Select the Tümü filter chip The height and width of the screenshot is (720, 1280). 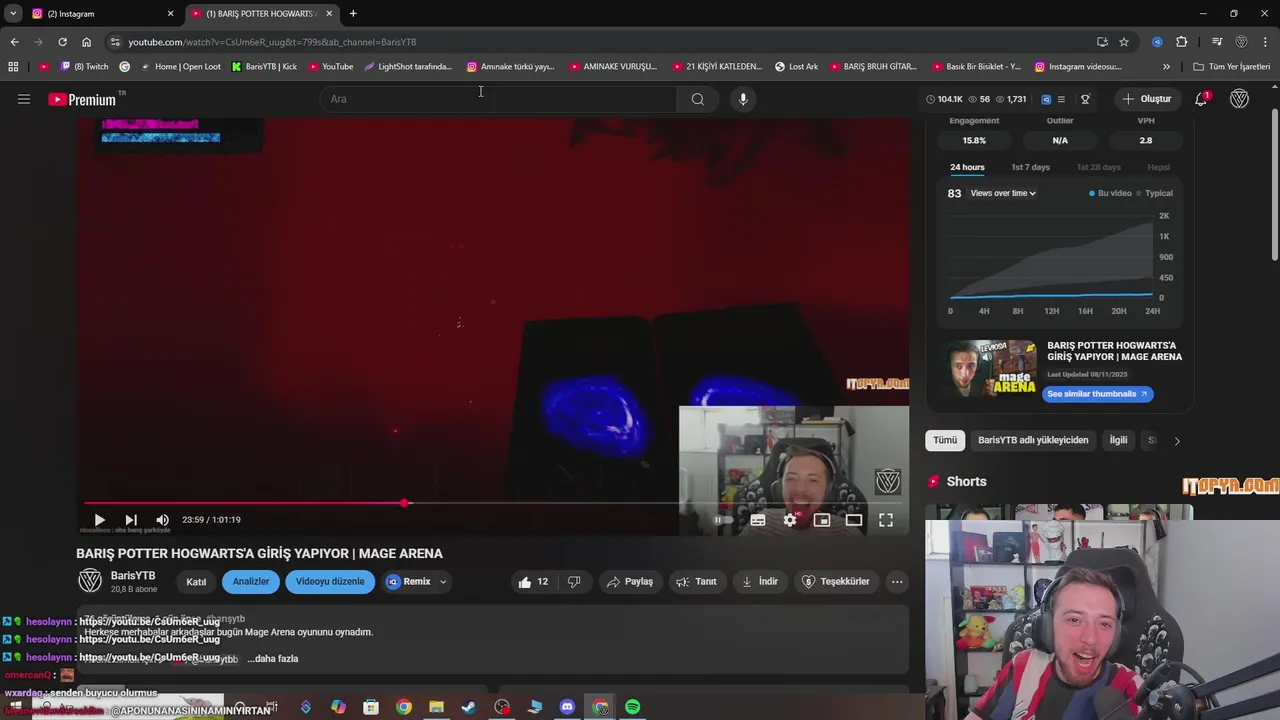(945, 440)
